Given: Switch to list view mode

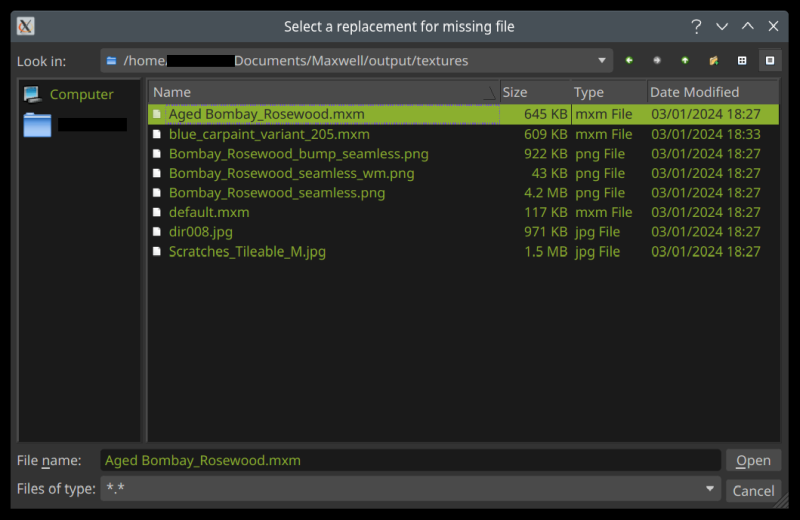Looking at the screenshot, I should click(742, 61).
